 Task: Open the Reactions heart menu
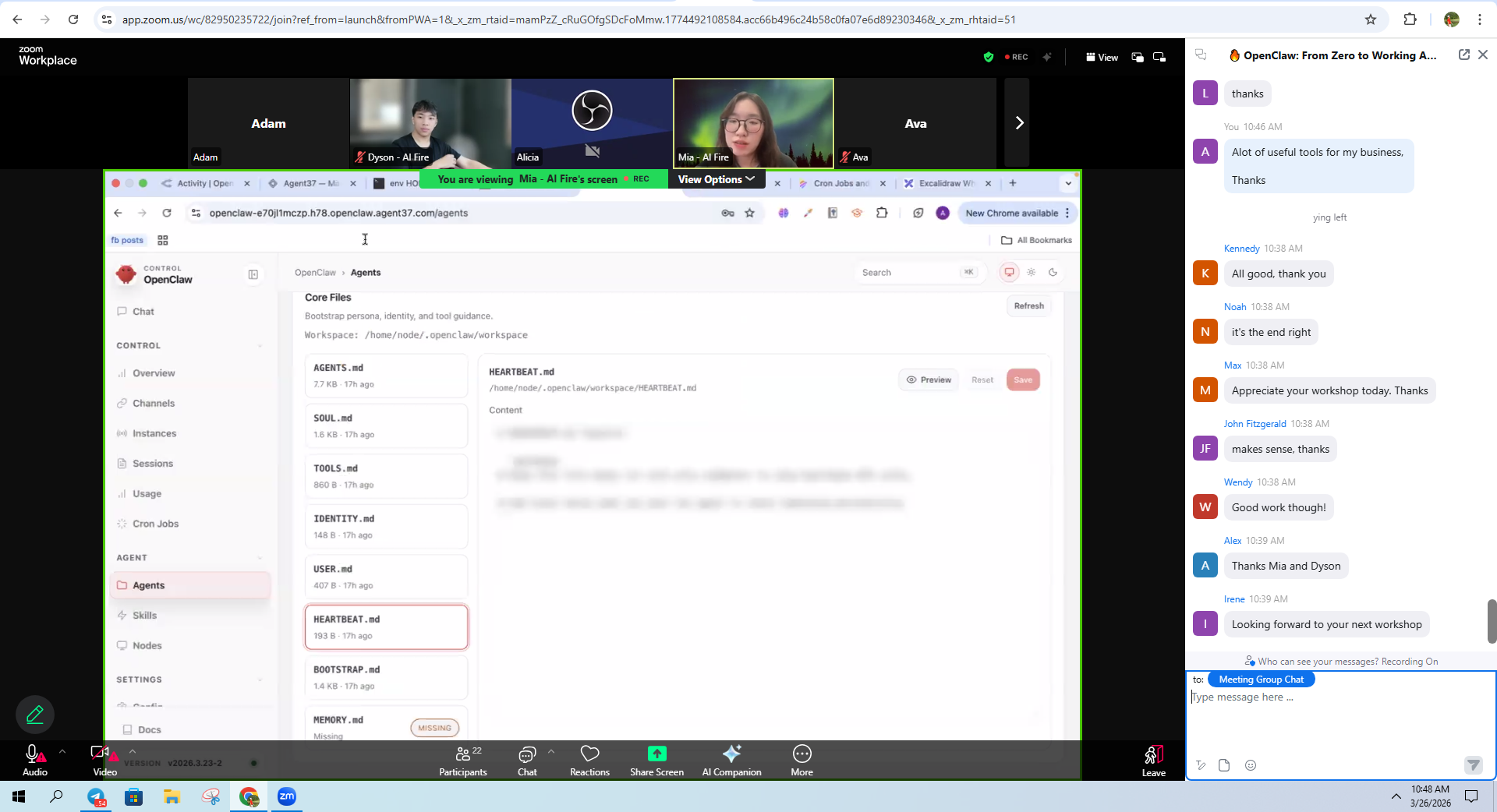coord(589,761)
